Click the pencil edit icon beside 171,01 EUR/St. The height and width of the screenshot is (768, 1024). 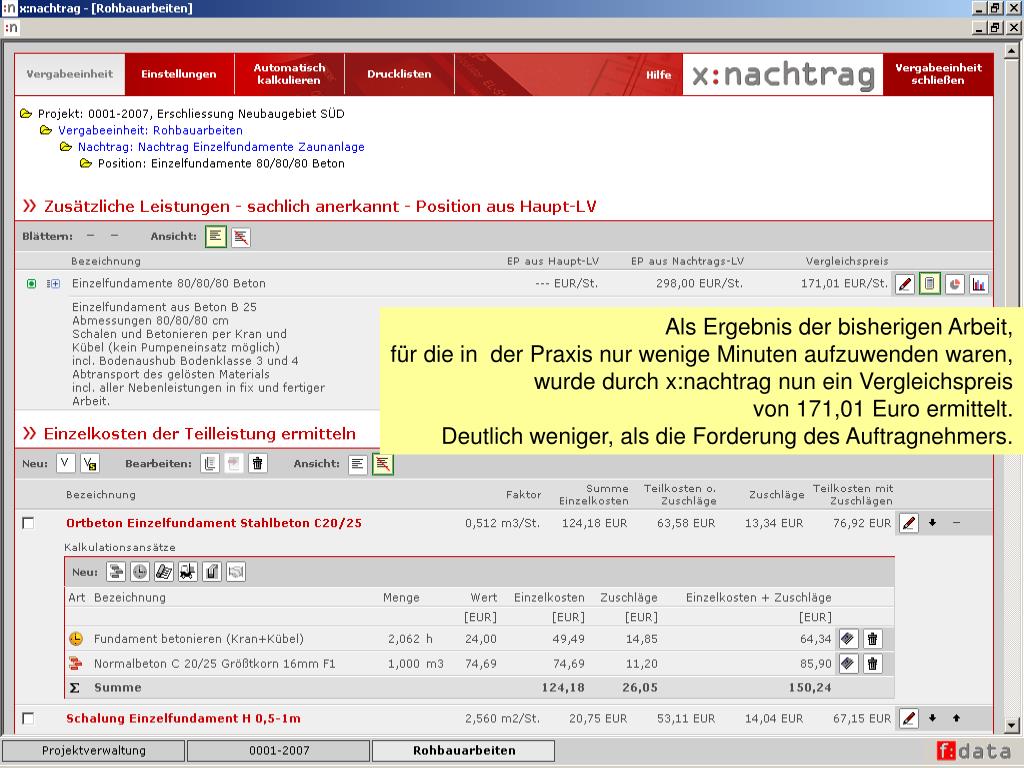click(x=904, y=284)
